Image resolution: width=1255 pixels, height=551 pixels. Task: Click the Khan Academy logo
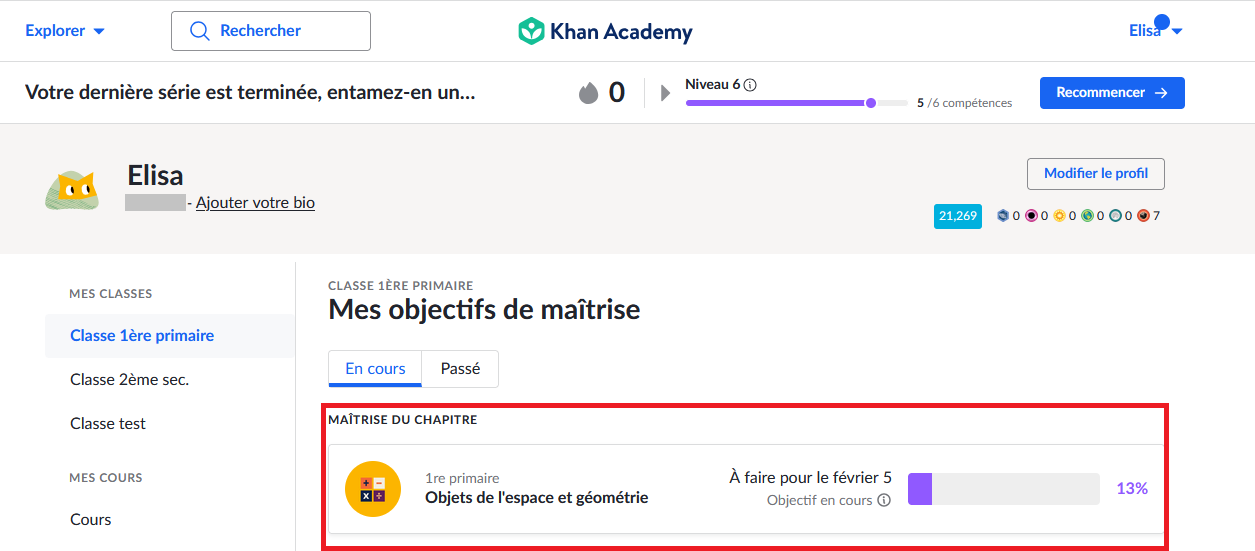[605, 31]
